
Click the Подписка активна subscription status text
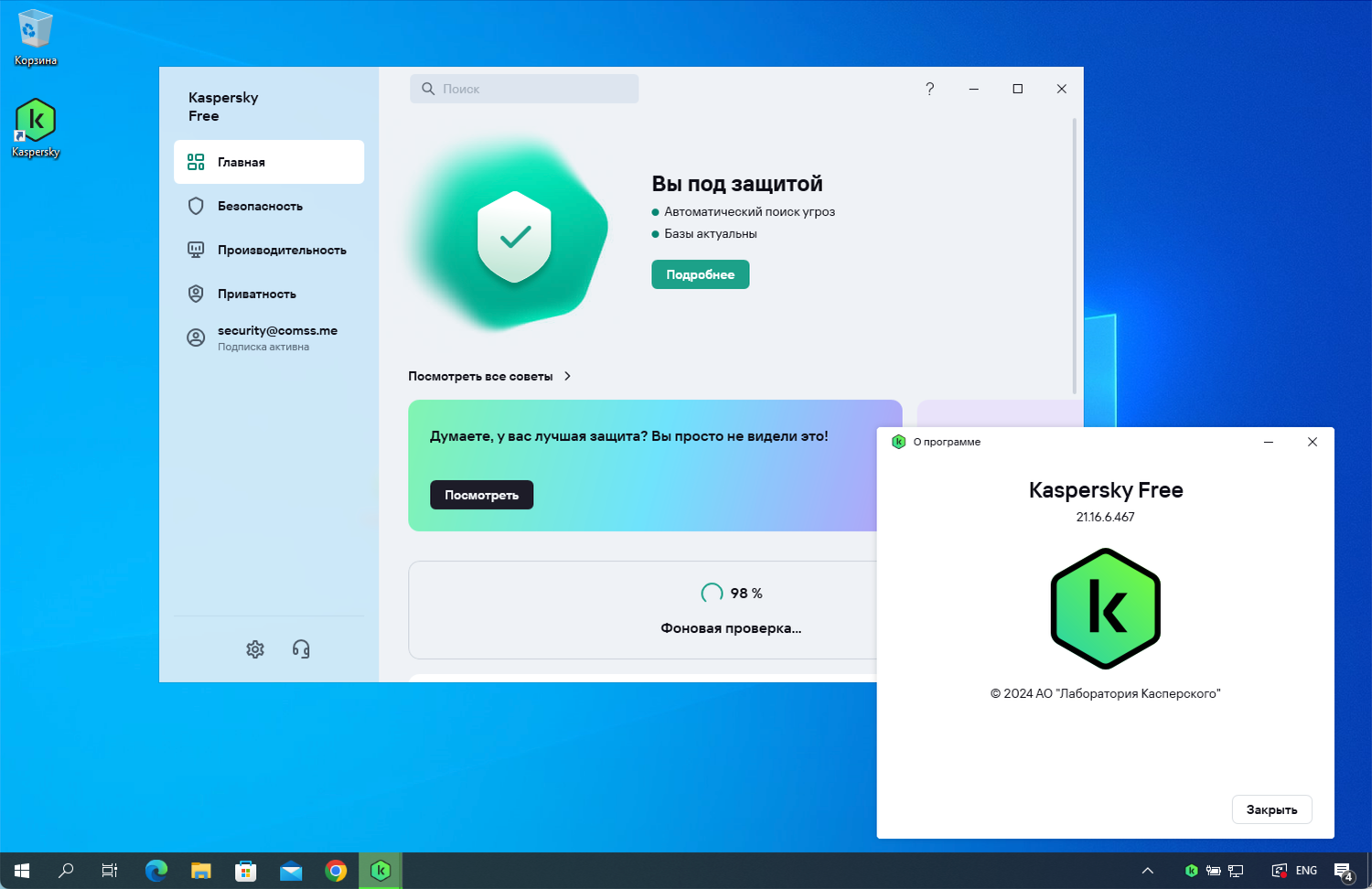(x=263, y=348)
